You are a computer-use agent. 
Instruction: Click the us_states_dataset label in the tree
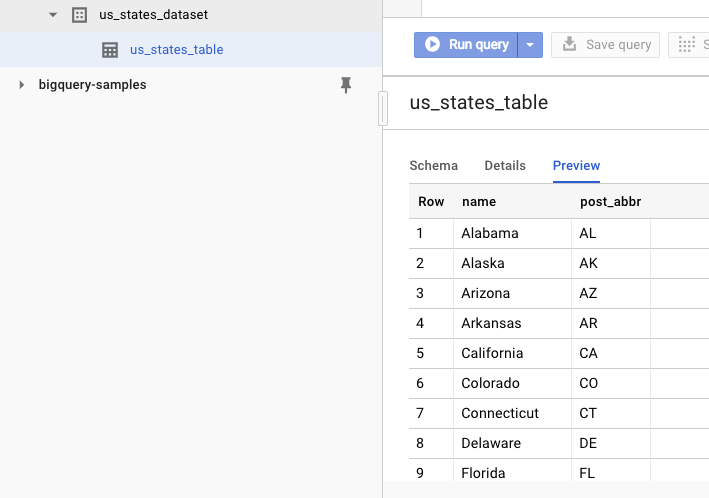153,15
